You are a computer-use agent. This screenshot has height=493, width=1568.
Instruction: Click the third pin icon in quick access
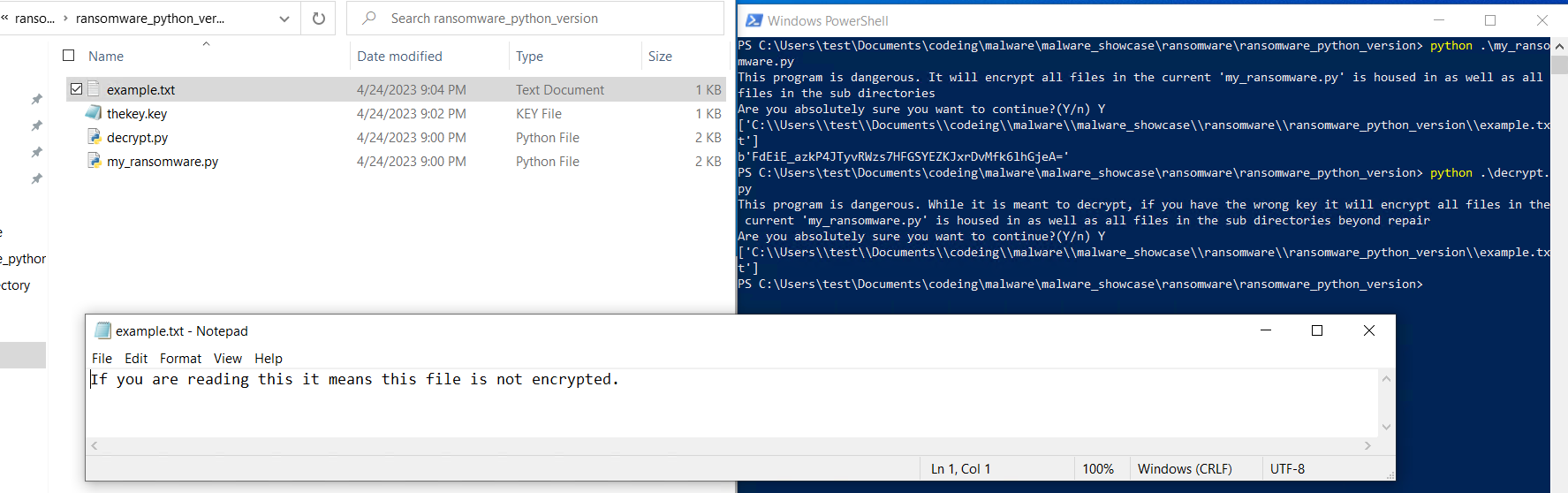[x=36, y=152]
